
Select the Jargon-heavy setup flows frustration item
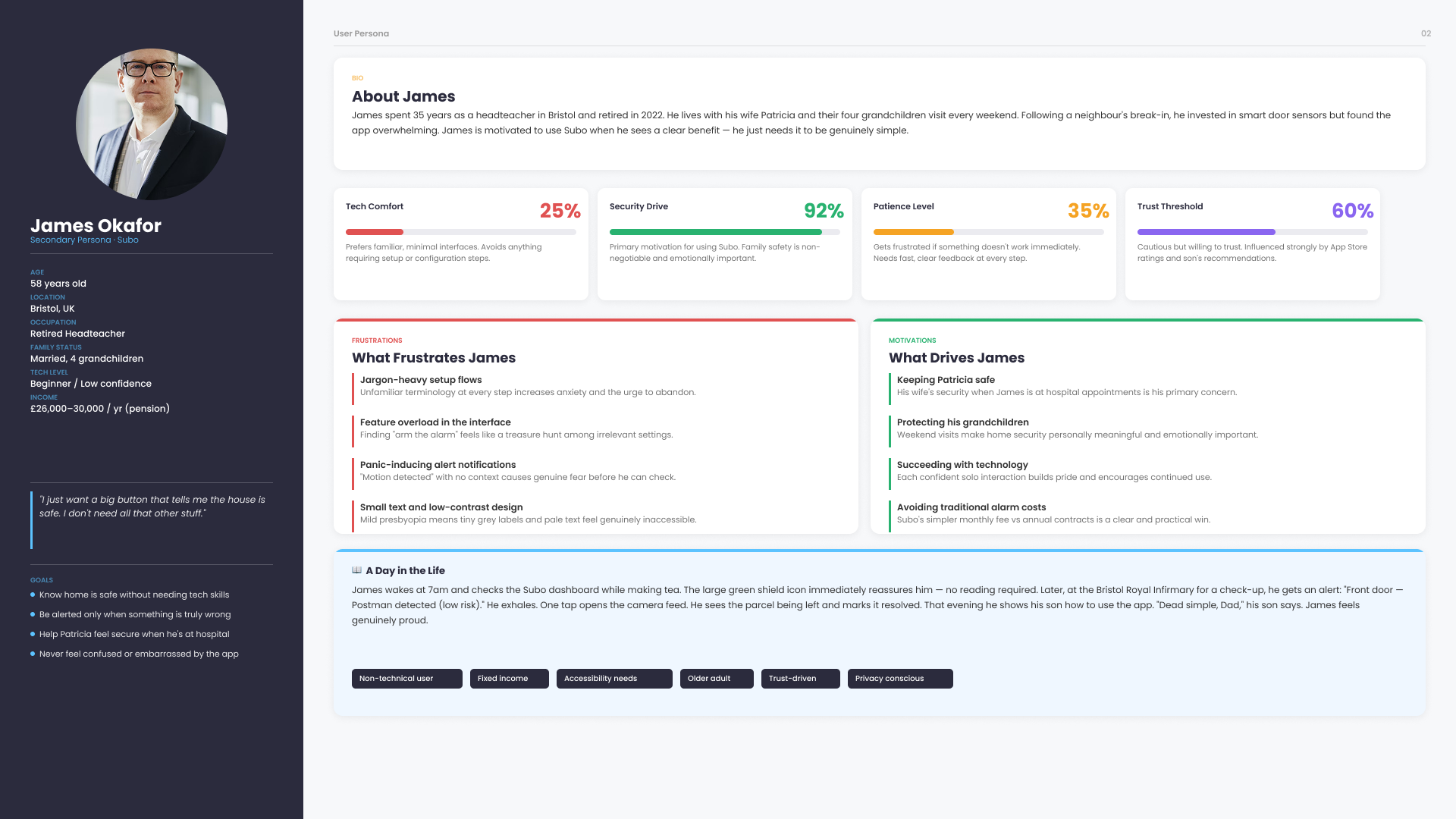[x=528, y=386]
